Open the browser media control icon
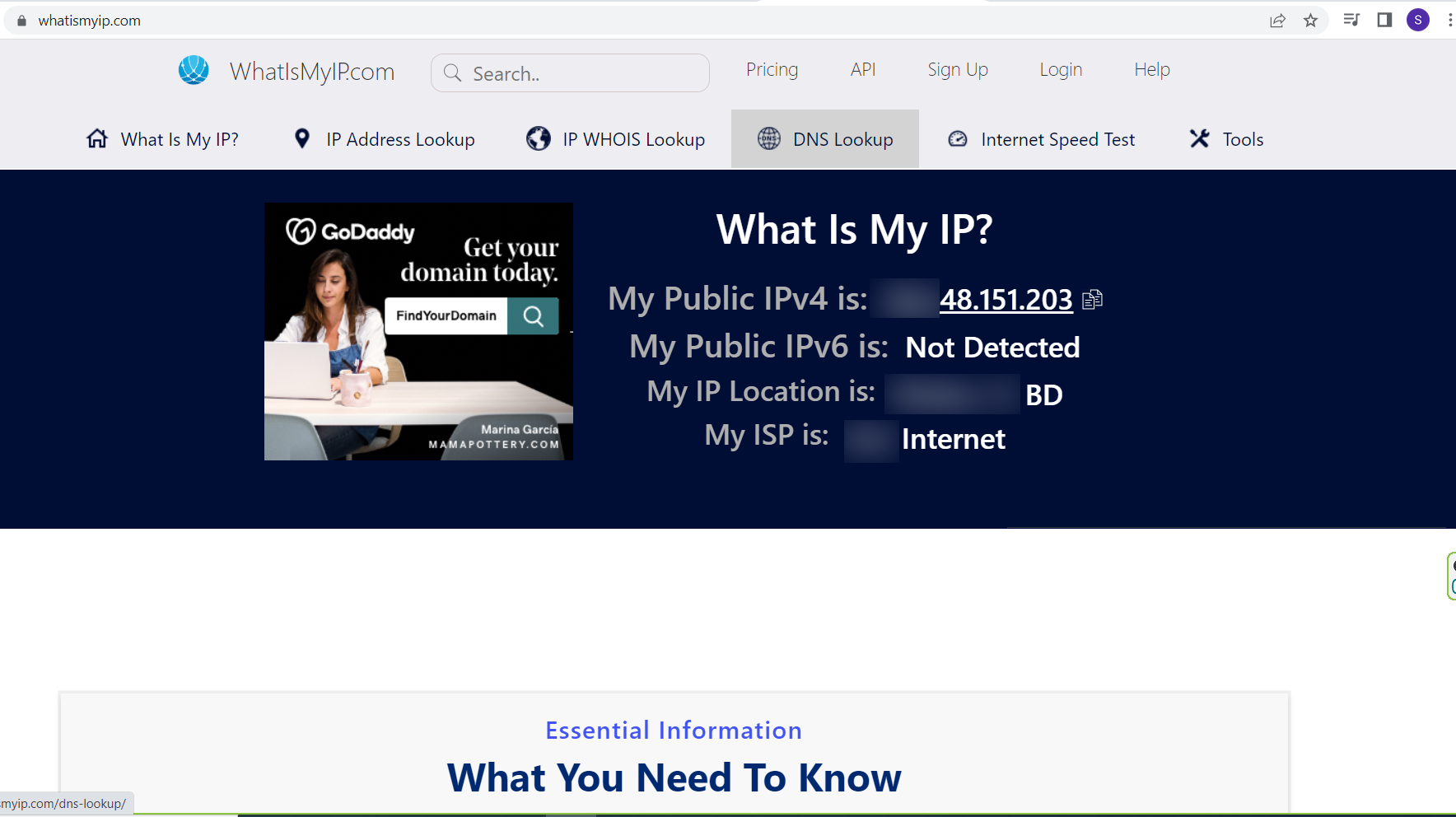This screenshot has width=1456, height=817. (x=1351, y=20)
